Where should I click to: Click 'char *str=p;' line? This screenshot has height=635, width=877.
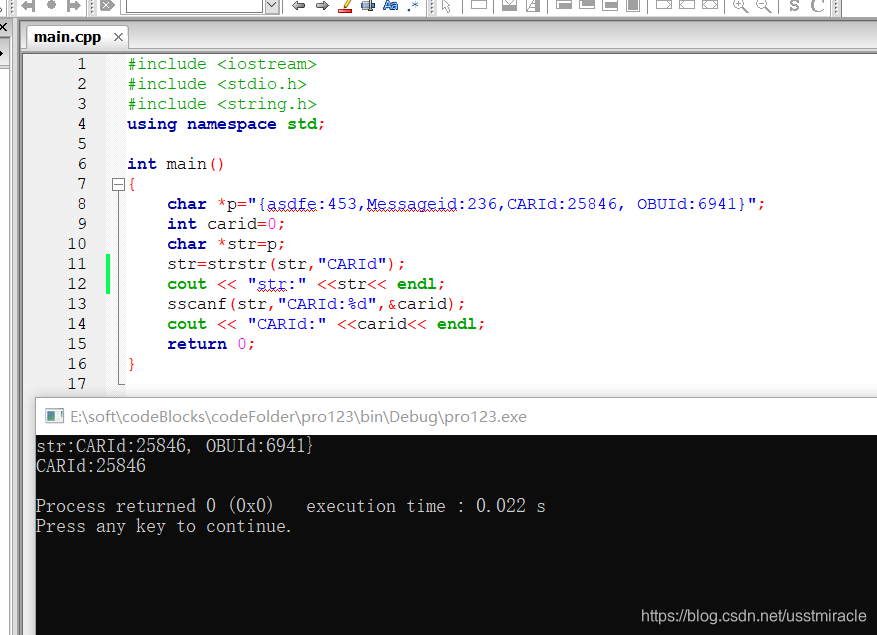(226, 244)
